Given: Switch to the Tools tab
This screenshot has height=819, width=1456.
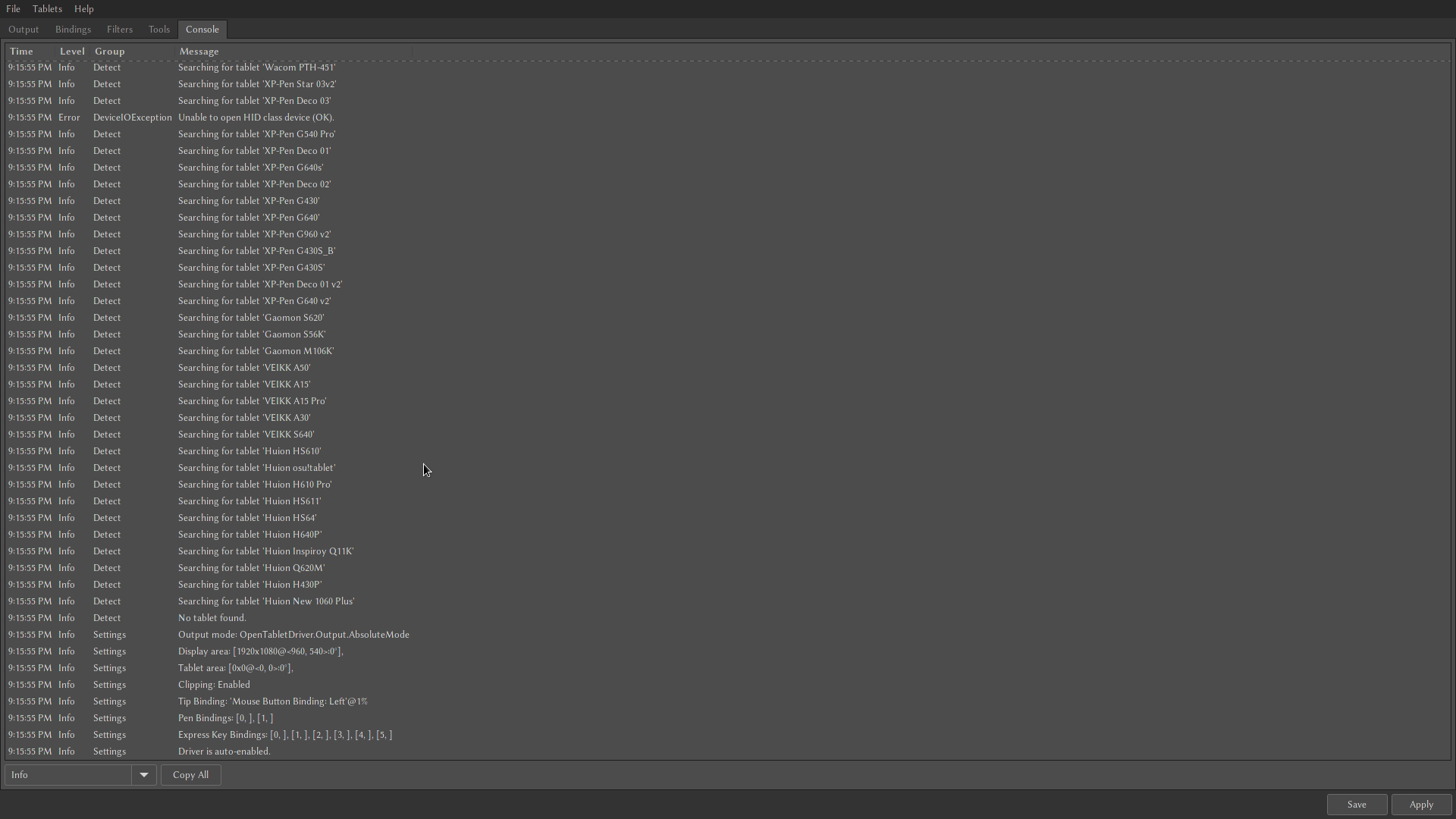Looking at the screenshot, I should 158,29.
